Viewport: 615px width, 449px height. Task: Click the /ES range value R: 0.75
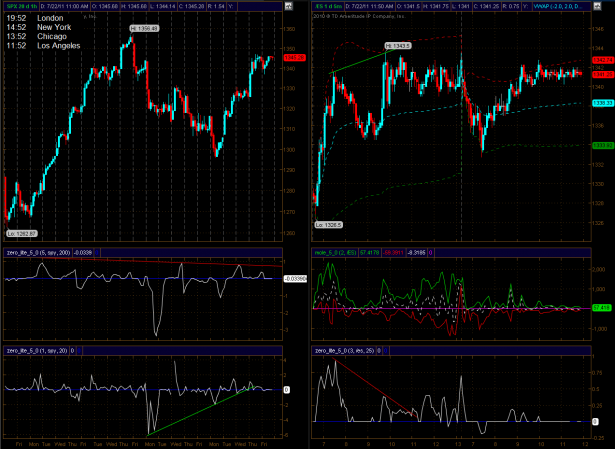(511, 6)
